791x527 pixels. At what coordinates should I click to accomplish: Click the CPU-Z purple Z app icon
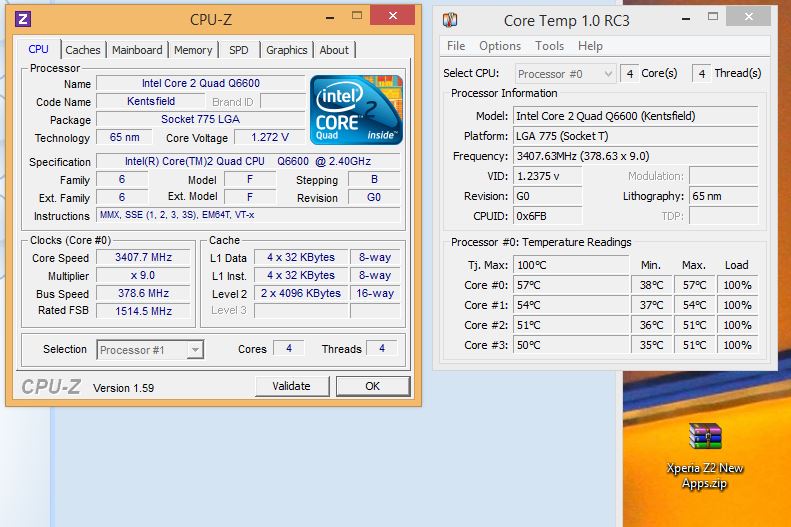click(x=23, y=19)
